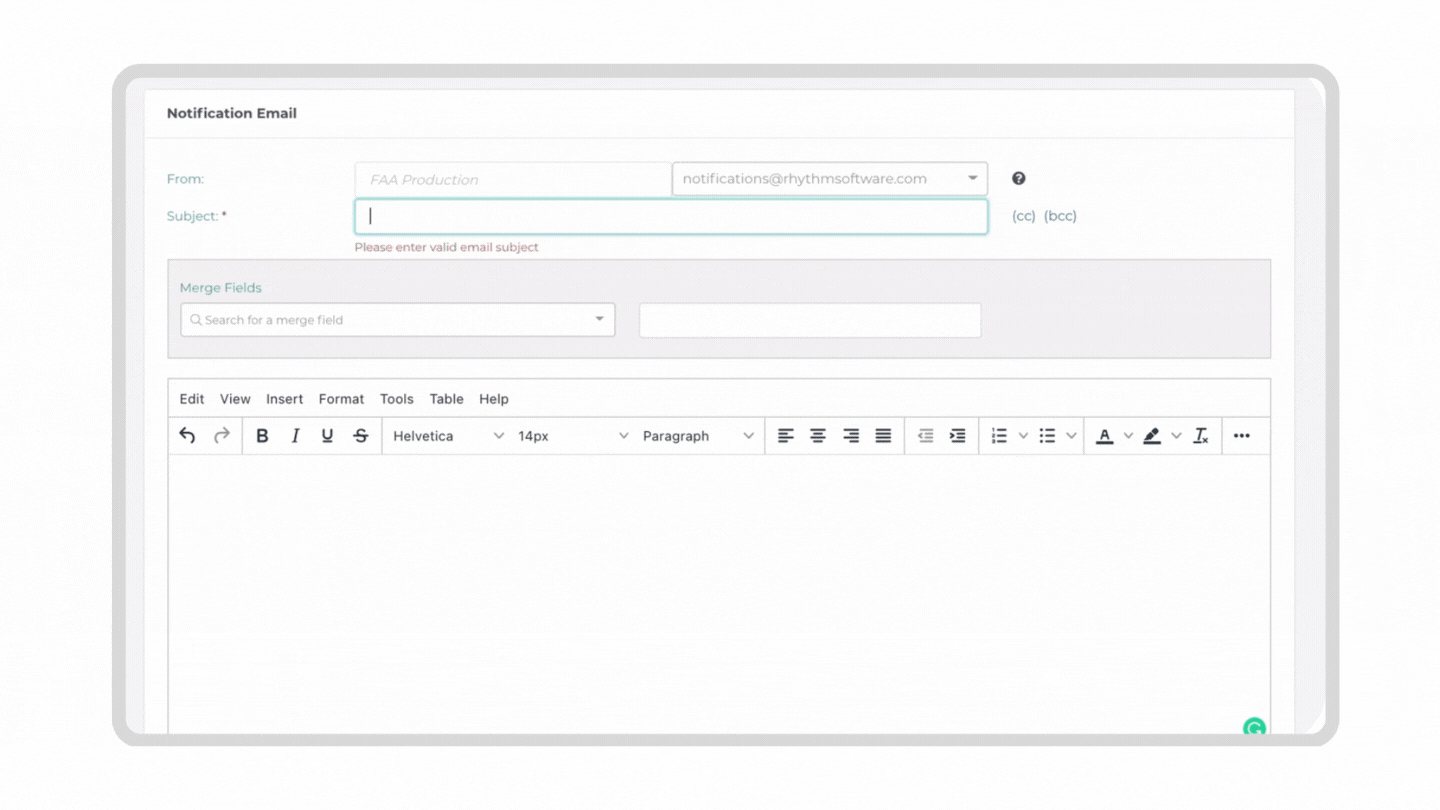
Task: Insert a numbered list
Action: click(x=999, y=436)
